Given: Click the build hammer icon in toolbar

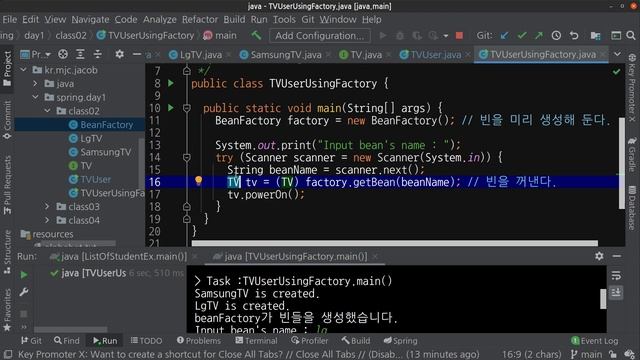Looking at the screenshot, I should pyautogui.click(x=256, y=36).
